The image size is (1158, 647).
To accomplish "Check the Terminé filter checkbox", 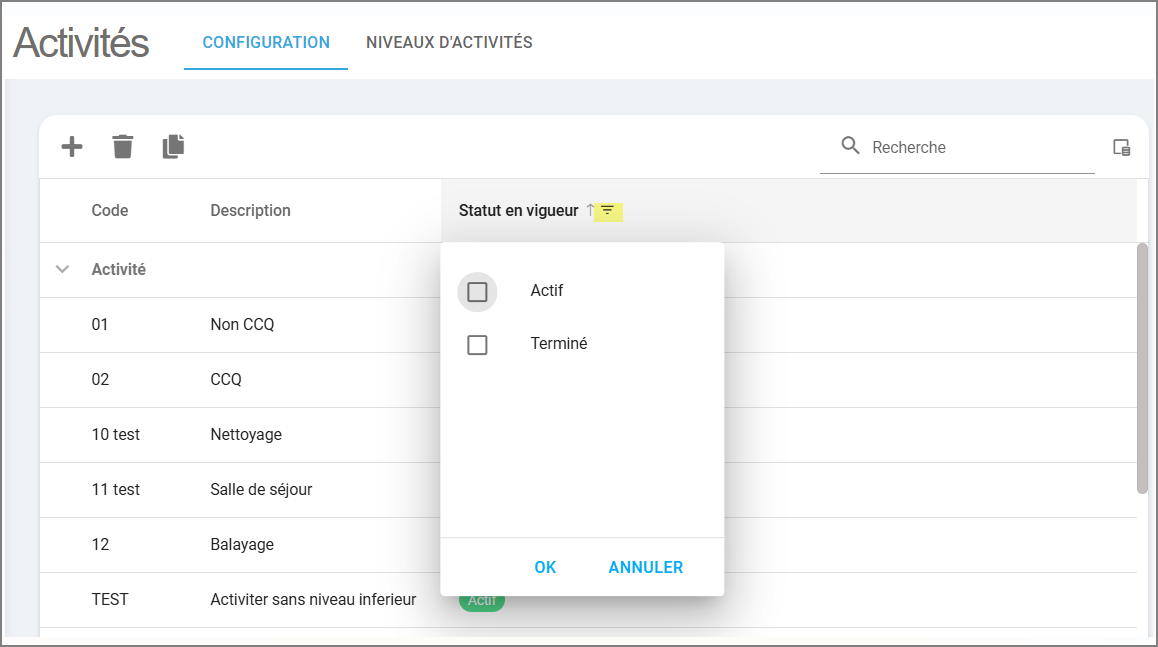I will 477,345.
